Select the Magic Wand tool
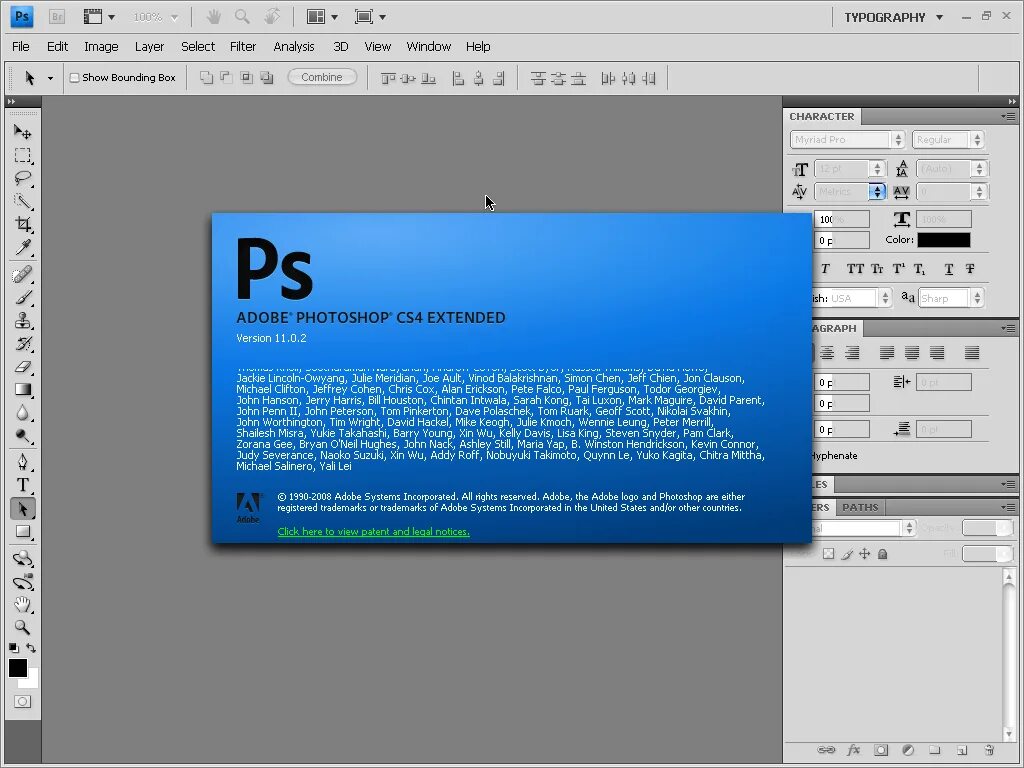The image size is (1024, 768). (x=23, y=201)
